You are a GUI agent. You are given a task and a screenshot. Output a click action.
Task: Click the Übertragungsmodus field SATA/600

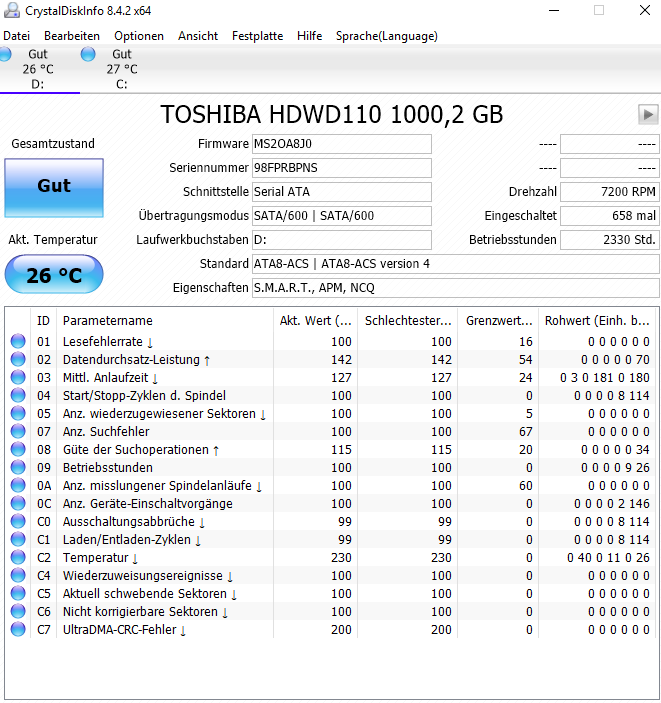tap(342, 216)
